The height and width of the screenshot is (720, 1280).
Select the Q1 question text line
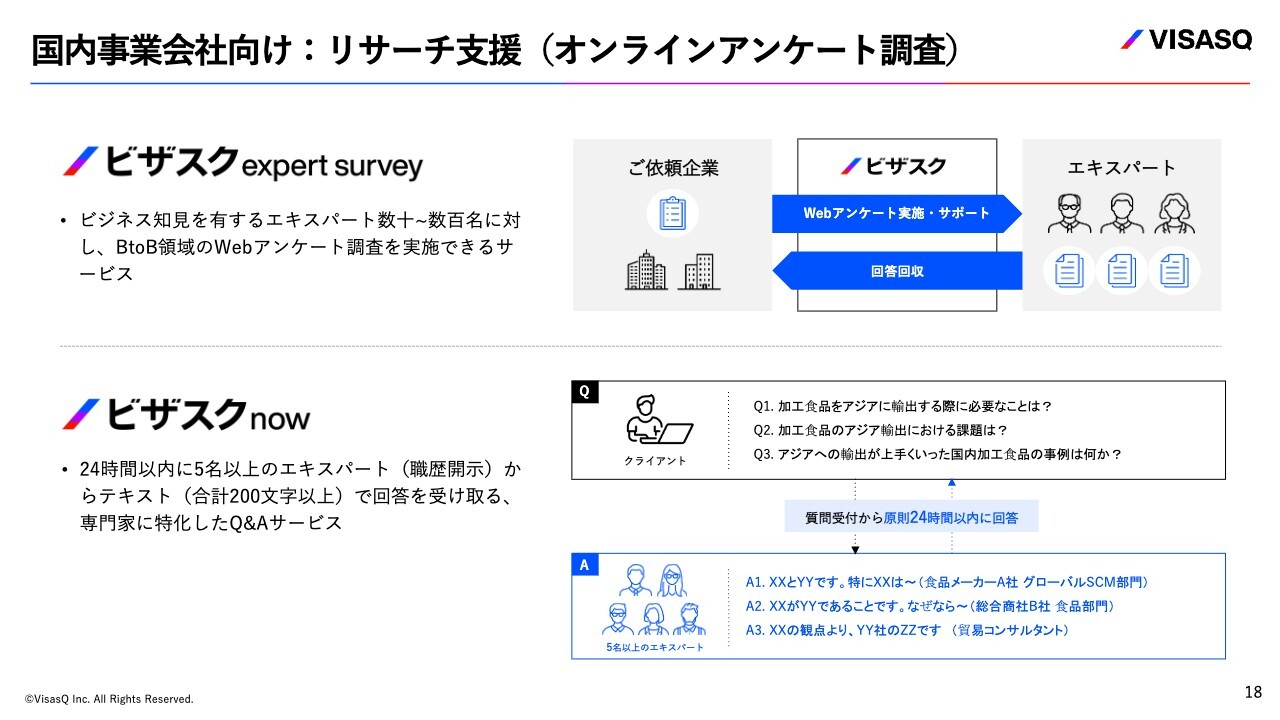click(x=902, y=406)
